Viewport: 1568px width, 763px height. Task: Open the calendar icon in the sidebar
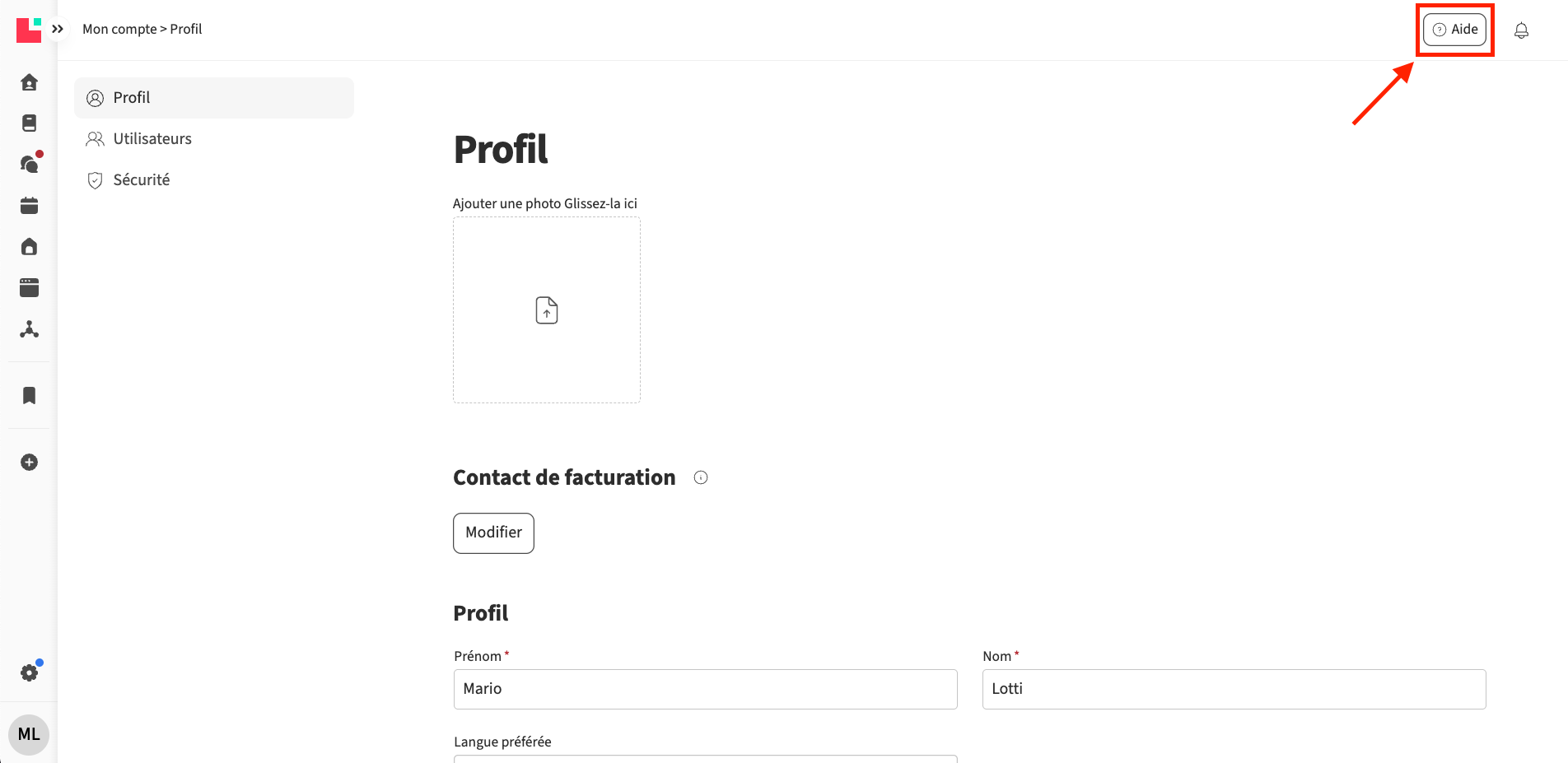click(29, 206)
